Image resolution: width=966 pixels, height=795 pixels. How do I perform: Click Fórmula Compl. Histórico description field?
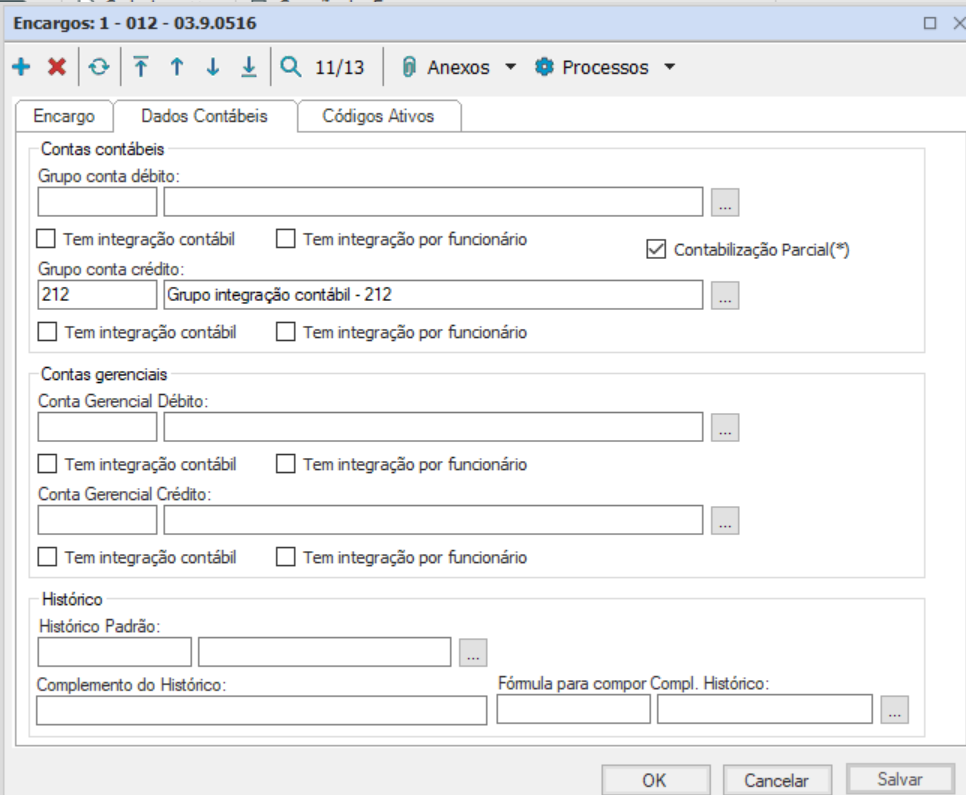[x=765, y=709]
